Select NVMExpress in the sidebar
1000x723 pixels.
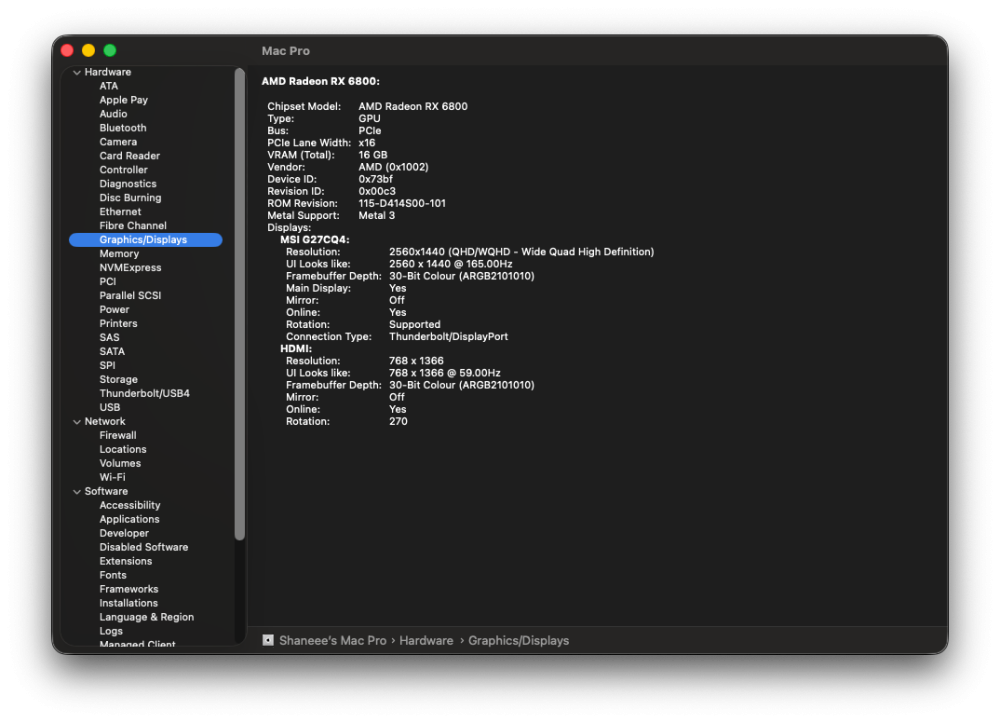coord(130,268)
